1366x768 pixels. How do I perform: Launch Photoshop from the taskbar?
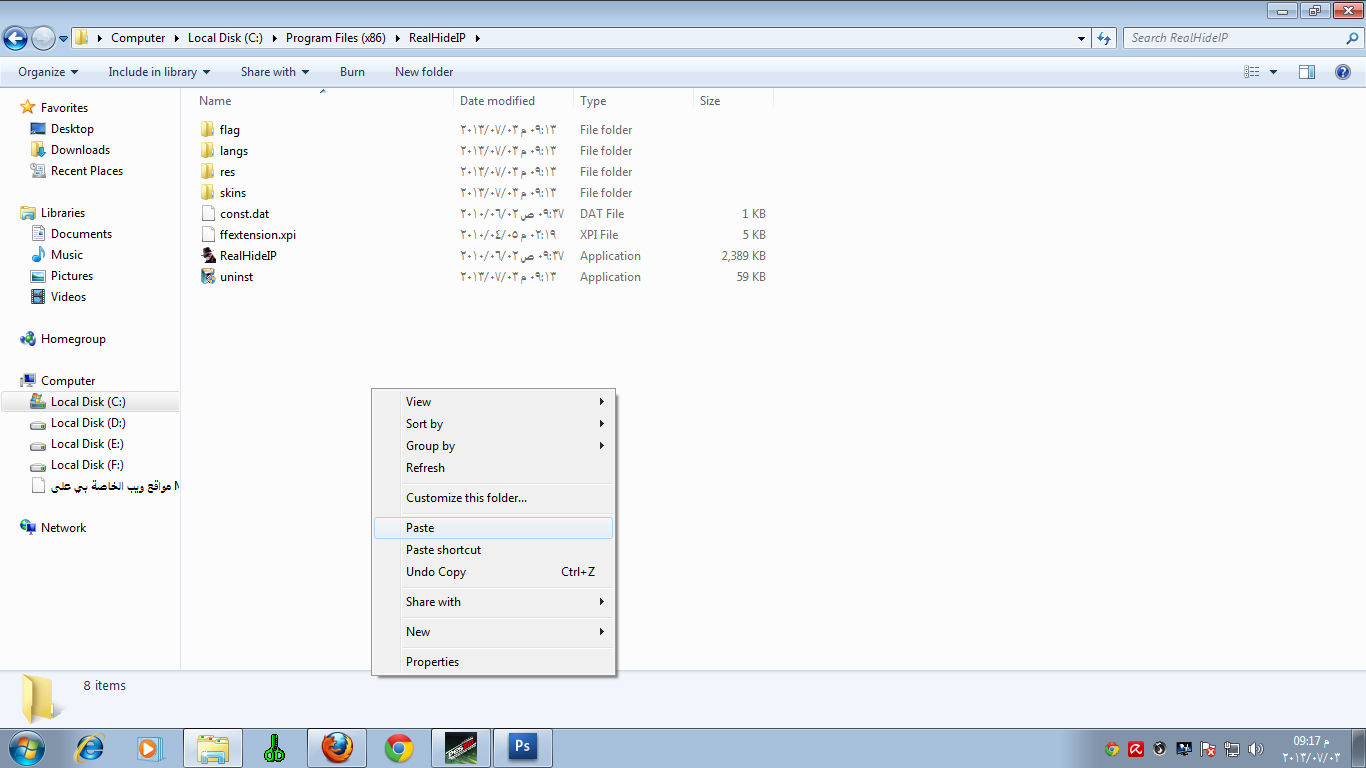click(x=523, y=748)
